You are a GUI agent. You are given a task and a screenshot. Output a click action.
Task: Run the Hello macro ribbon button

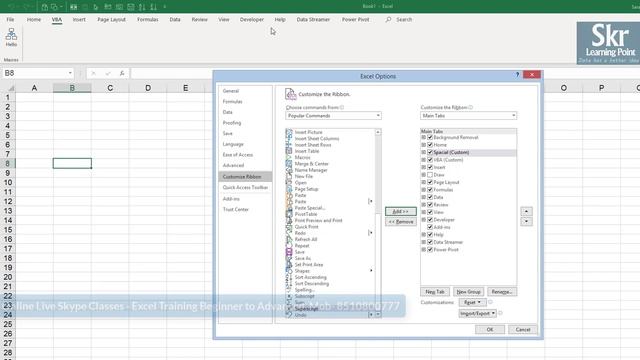pos(11,37)
